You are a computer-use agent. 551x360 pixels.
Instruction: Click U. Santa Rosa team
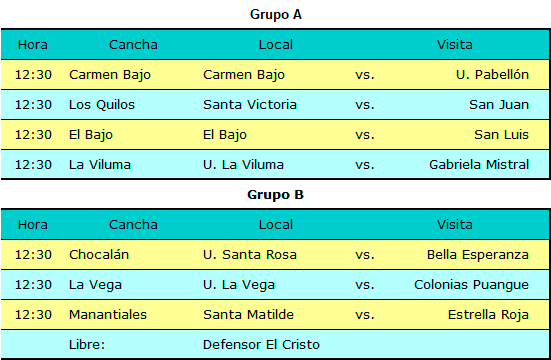[x=249, y=255]
